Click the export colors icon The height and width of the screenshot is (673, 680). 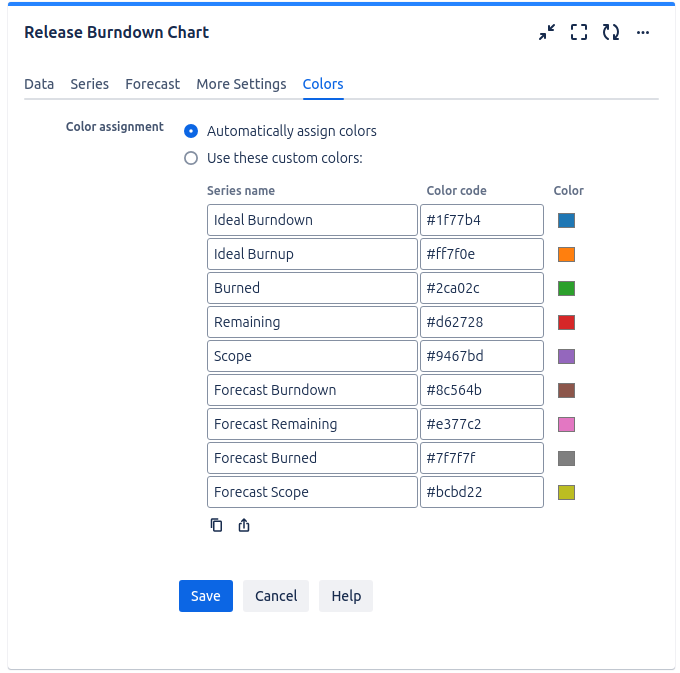pyautogui.click(x=244, y=525)
